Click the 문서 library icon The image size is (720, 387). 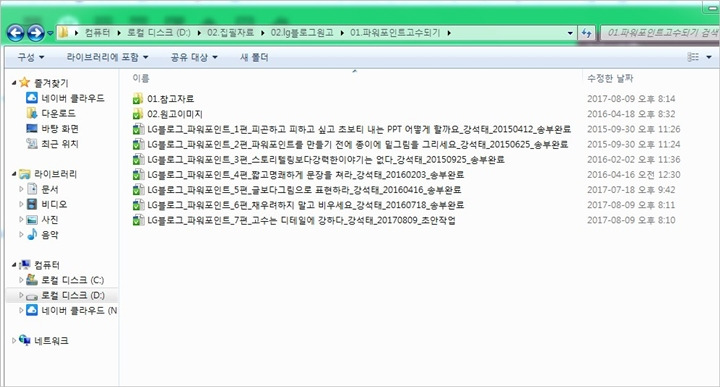pyautogui.click(x=32, y=189)
